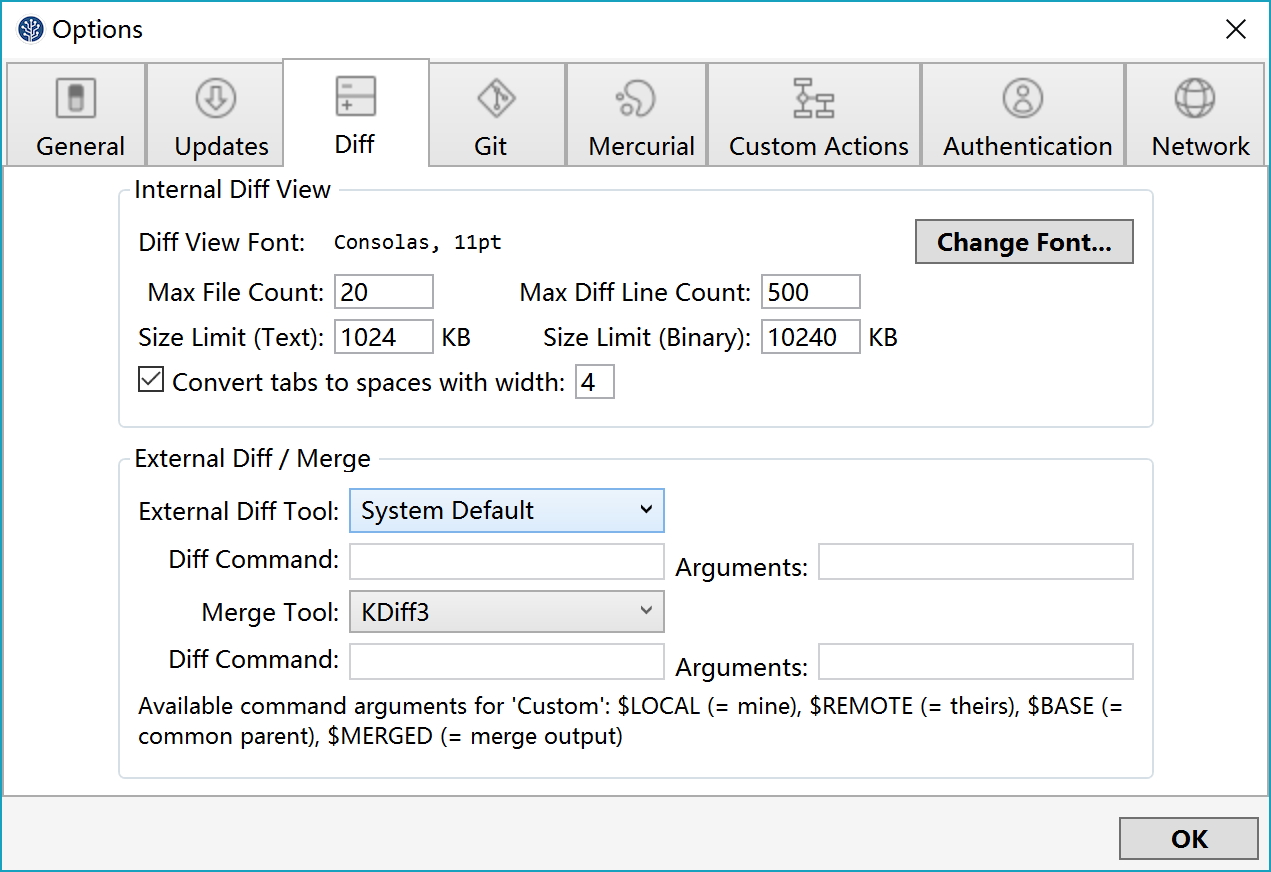
Task: Click the Max Diff Line Count field
Action: (x=810, y=292)
